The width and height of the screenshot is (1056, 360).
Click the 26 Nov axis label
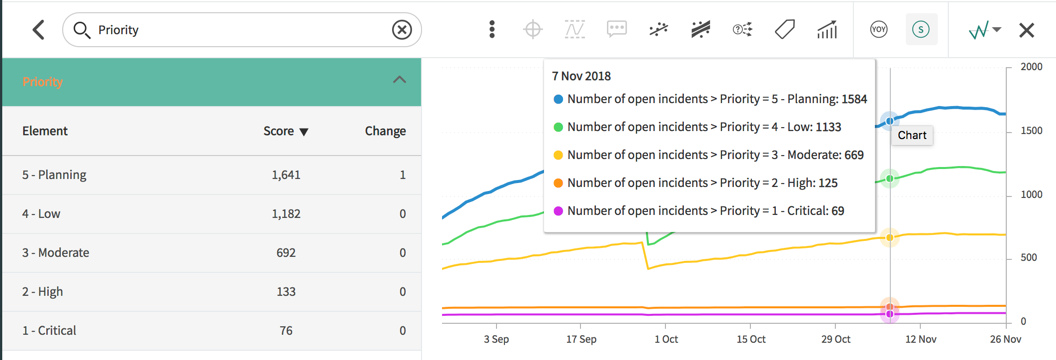coord(1006,340)
